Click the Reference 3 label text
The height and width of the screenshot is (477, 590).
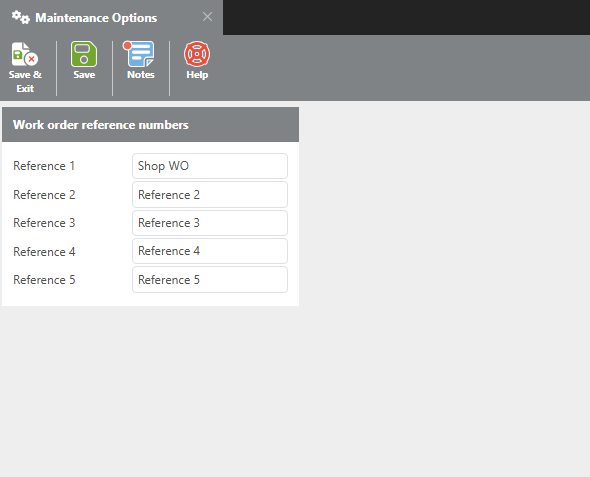point(44,223)
